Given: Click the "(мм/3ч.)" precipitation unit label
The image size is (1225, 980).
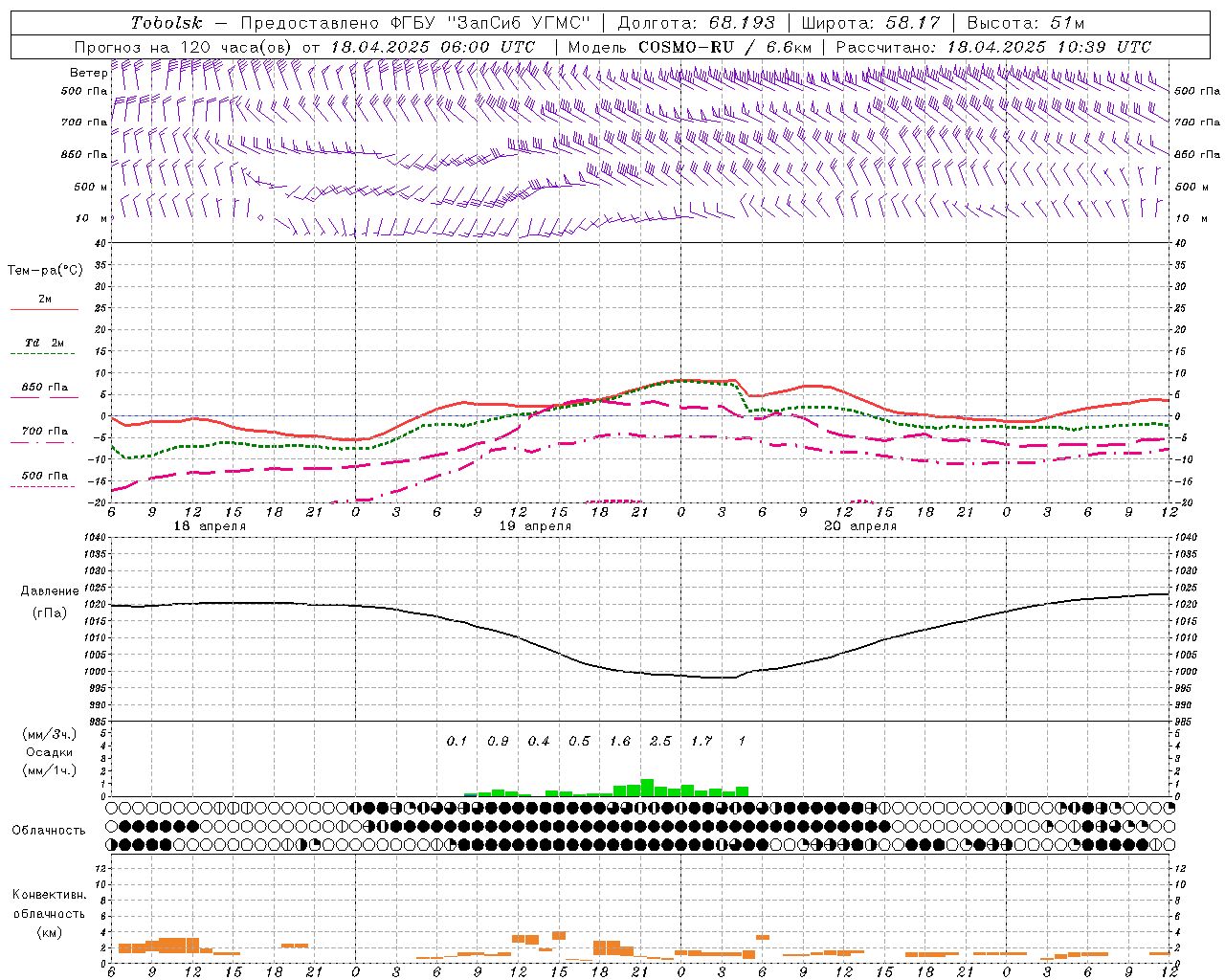Looking at the screenshot, I should pos(49,734).
